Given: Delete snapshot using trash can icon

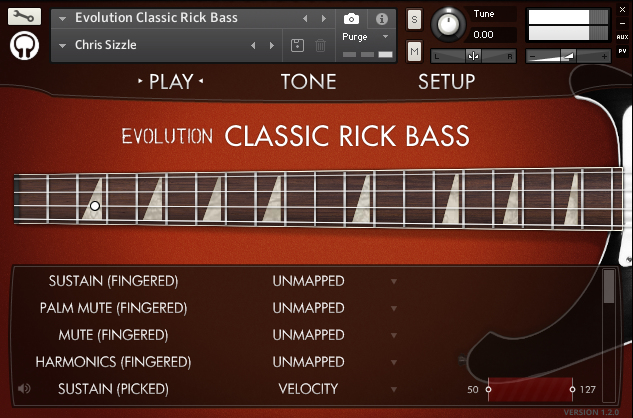Looking at the screenshot, I should click(x=321, y=45).
